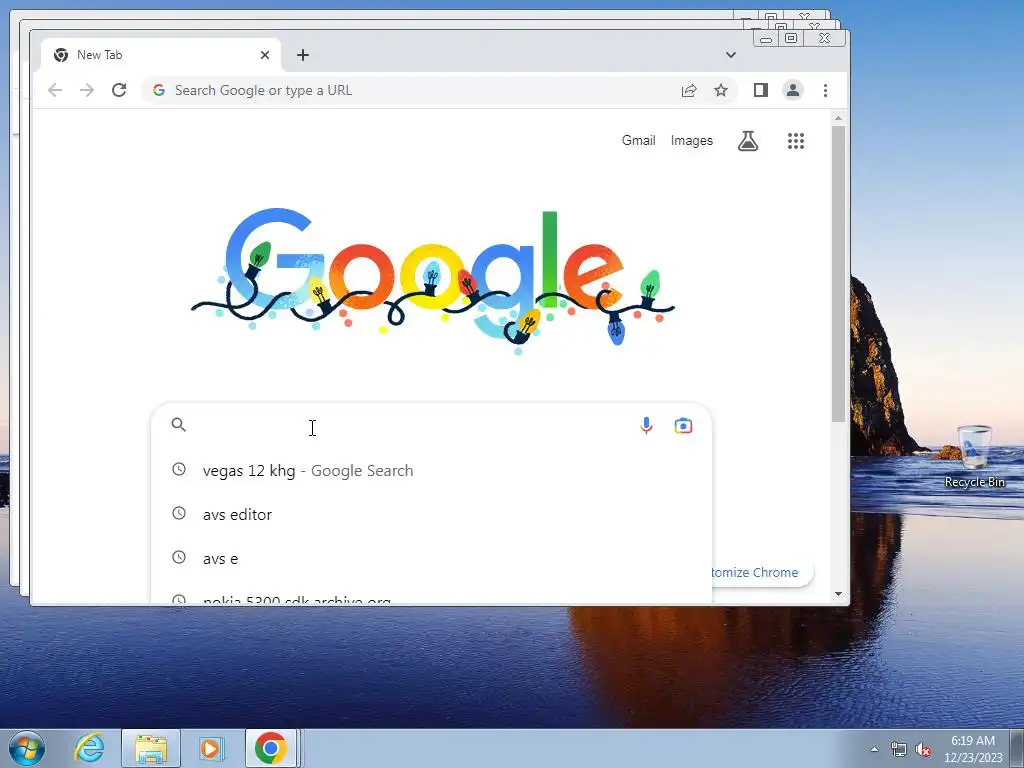Launch Internet Explorer from the taskbar
This screenshot has height=768, width=1024.
click(89, 748)
